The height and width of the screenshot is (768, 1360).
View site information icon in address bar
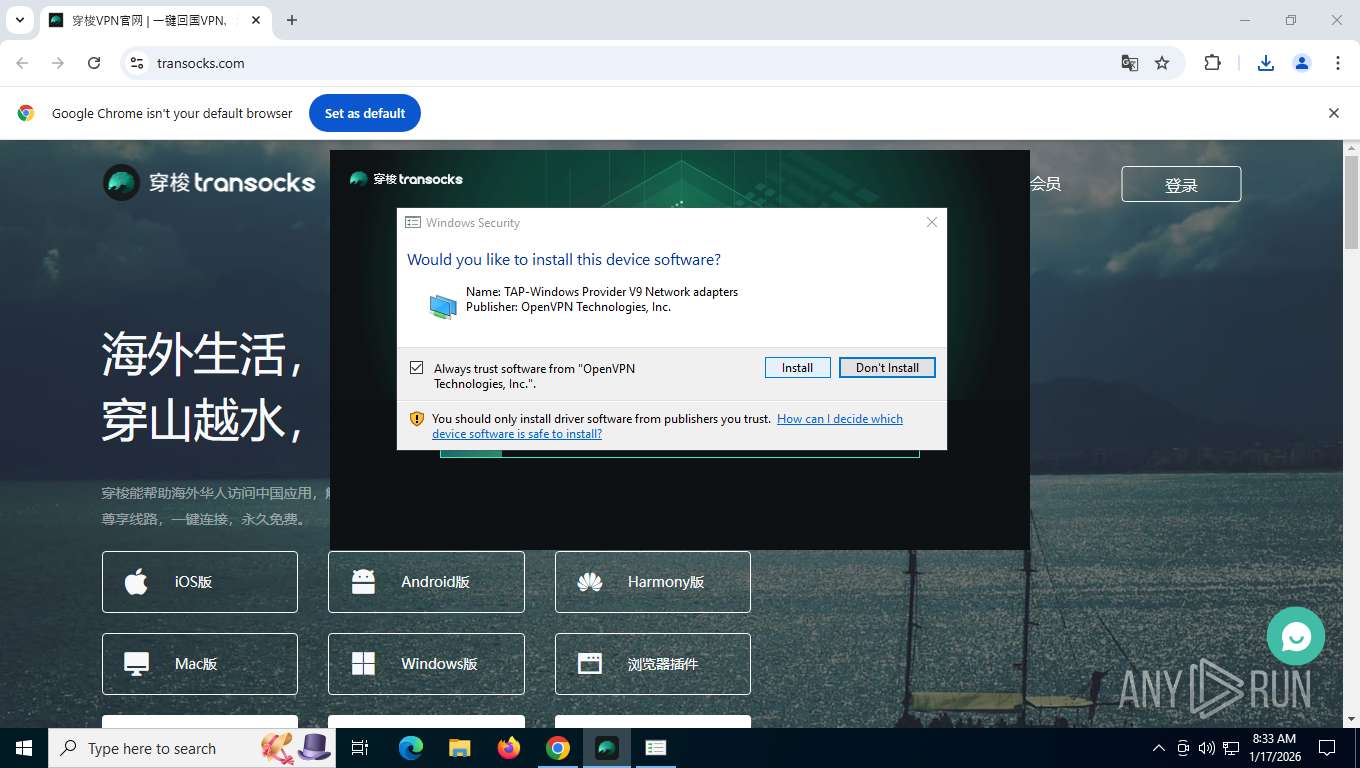tap(137, 63)
